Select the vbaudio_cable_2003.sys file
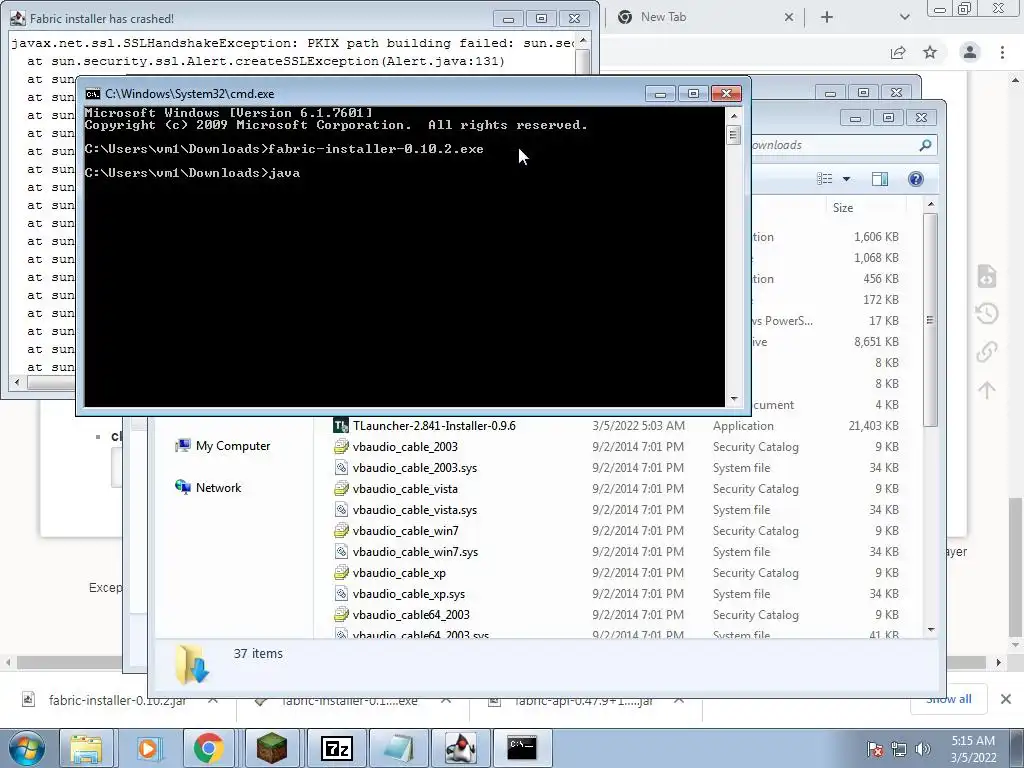 pyautogui.click(x=415, y=468)
